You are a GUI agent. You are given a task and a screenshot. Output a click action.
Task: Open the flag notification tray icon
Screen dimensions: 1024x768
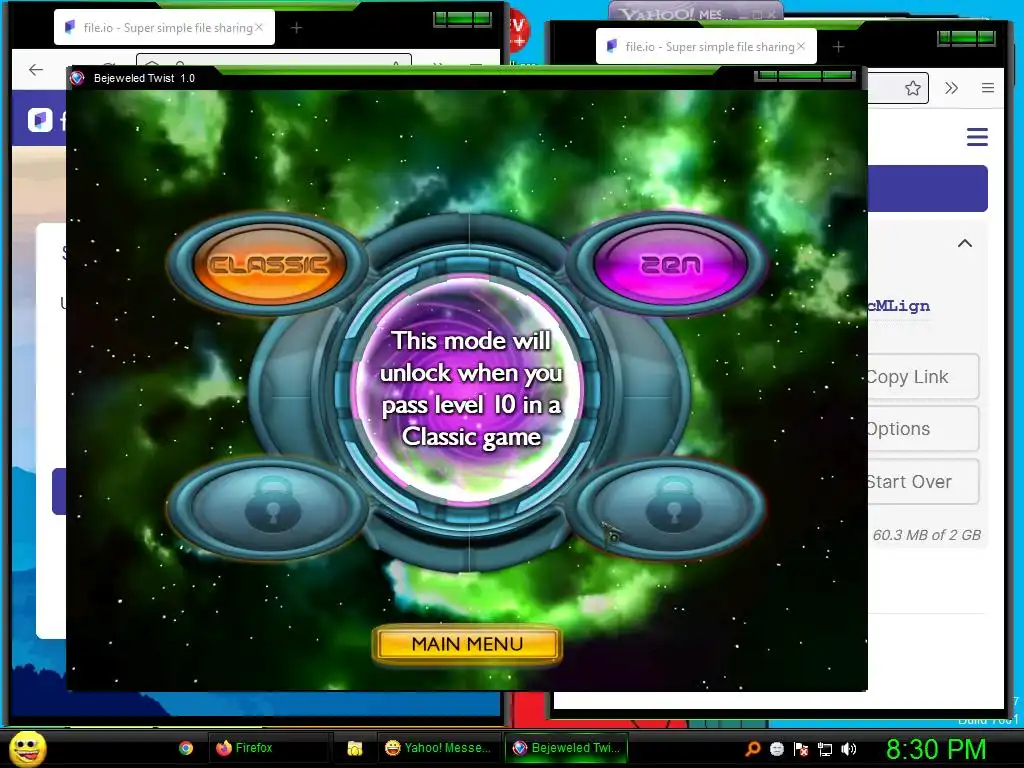801,749
